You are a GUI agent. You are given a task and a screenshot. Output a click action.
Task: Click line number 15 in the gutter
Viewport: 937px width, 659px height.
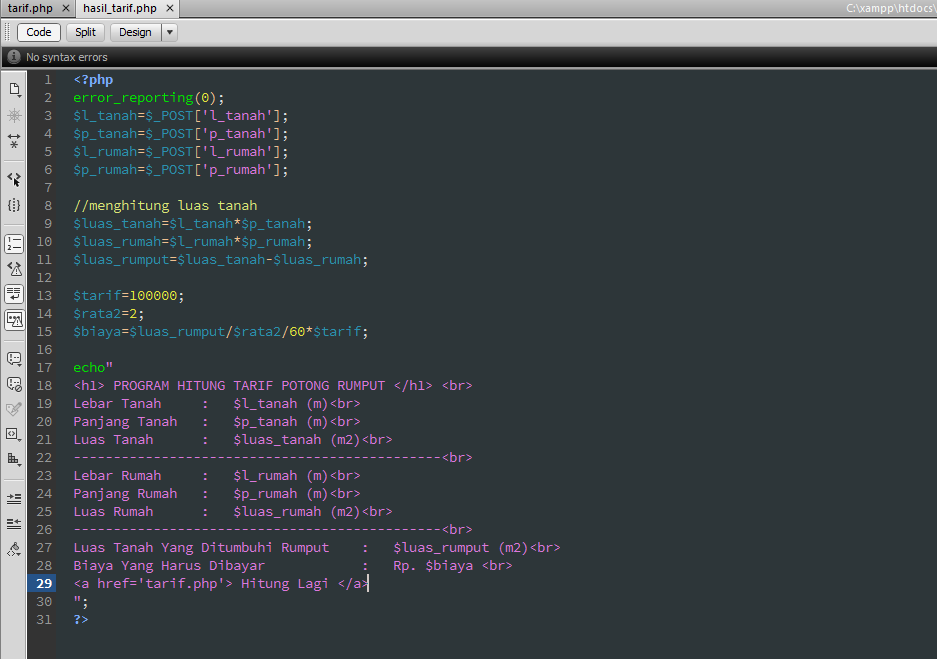coord(44,331)
